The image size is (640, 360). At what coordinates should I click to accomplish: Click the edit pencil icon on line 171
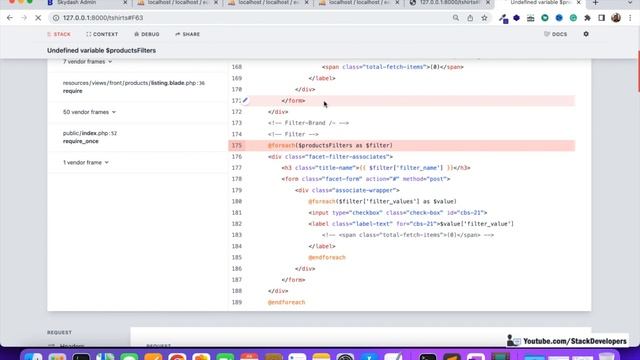click(245, 100)
